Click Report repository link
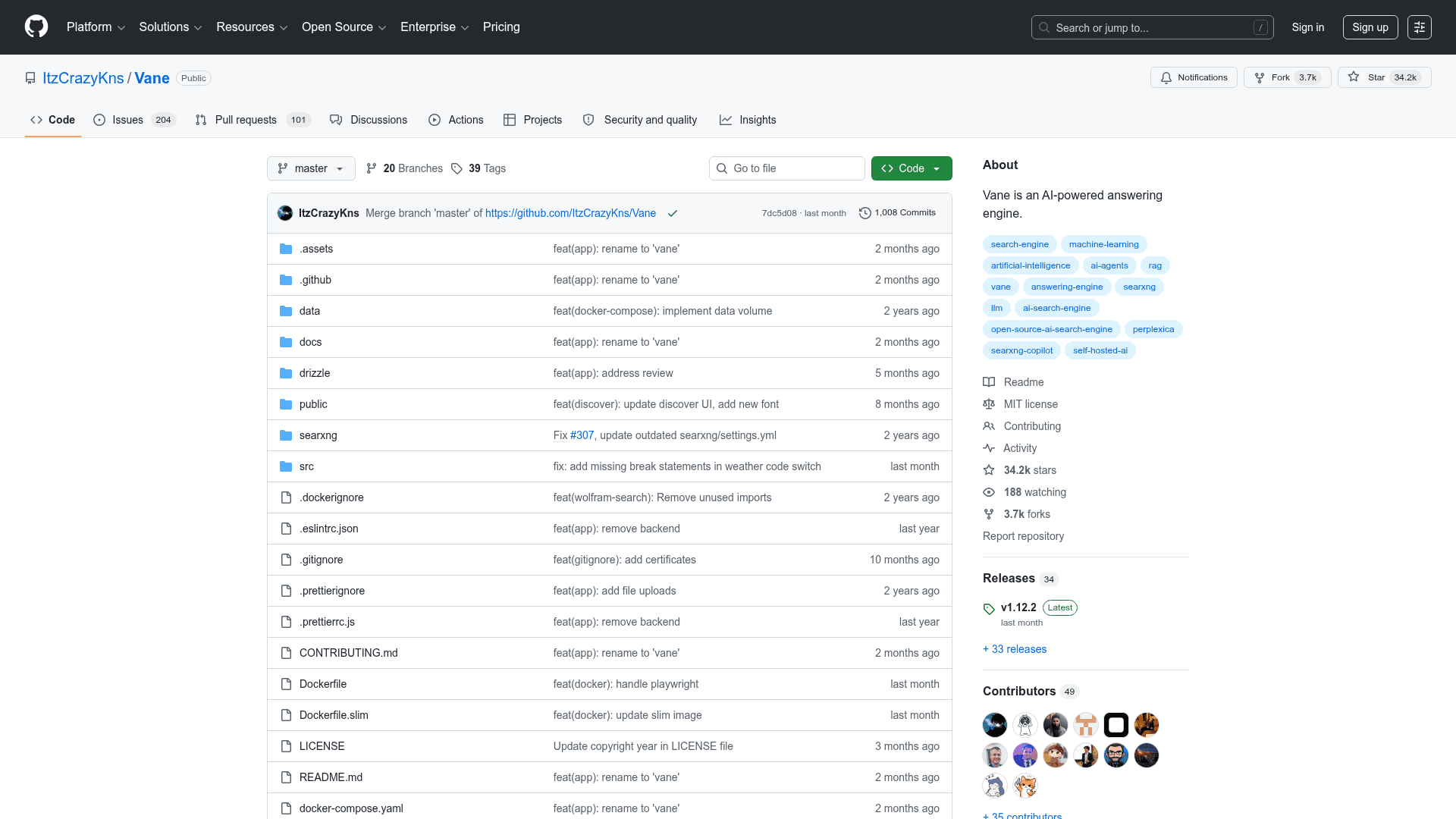Viewport: 1456px width, 819px height. (x=1023, y=536)
